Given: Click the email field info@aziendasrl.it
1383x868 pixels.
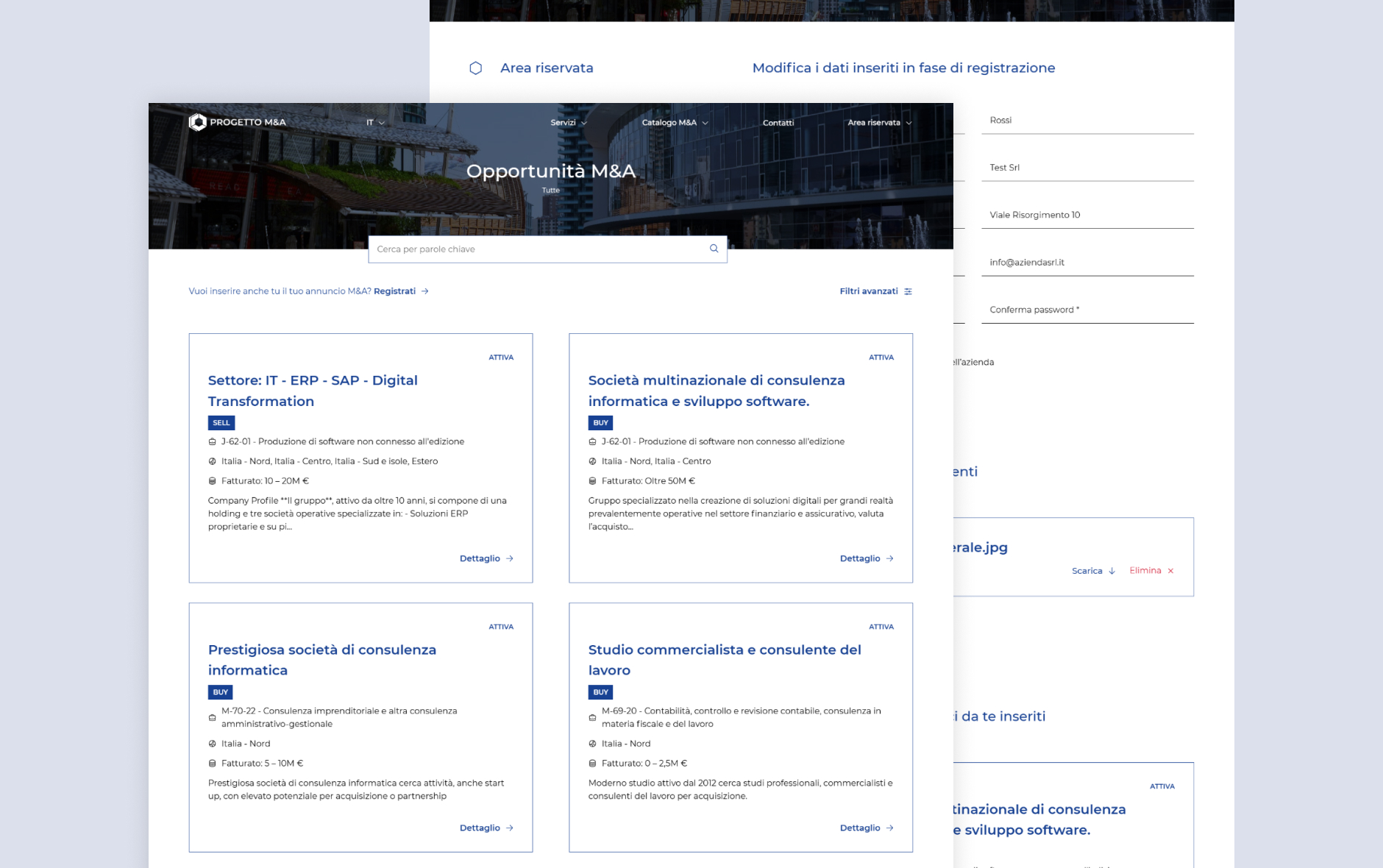Looking at the screenshot, I should pos(1087,263).
